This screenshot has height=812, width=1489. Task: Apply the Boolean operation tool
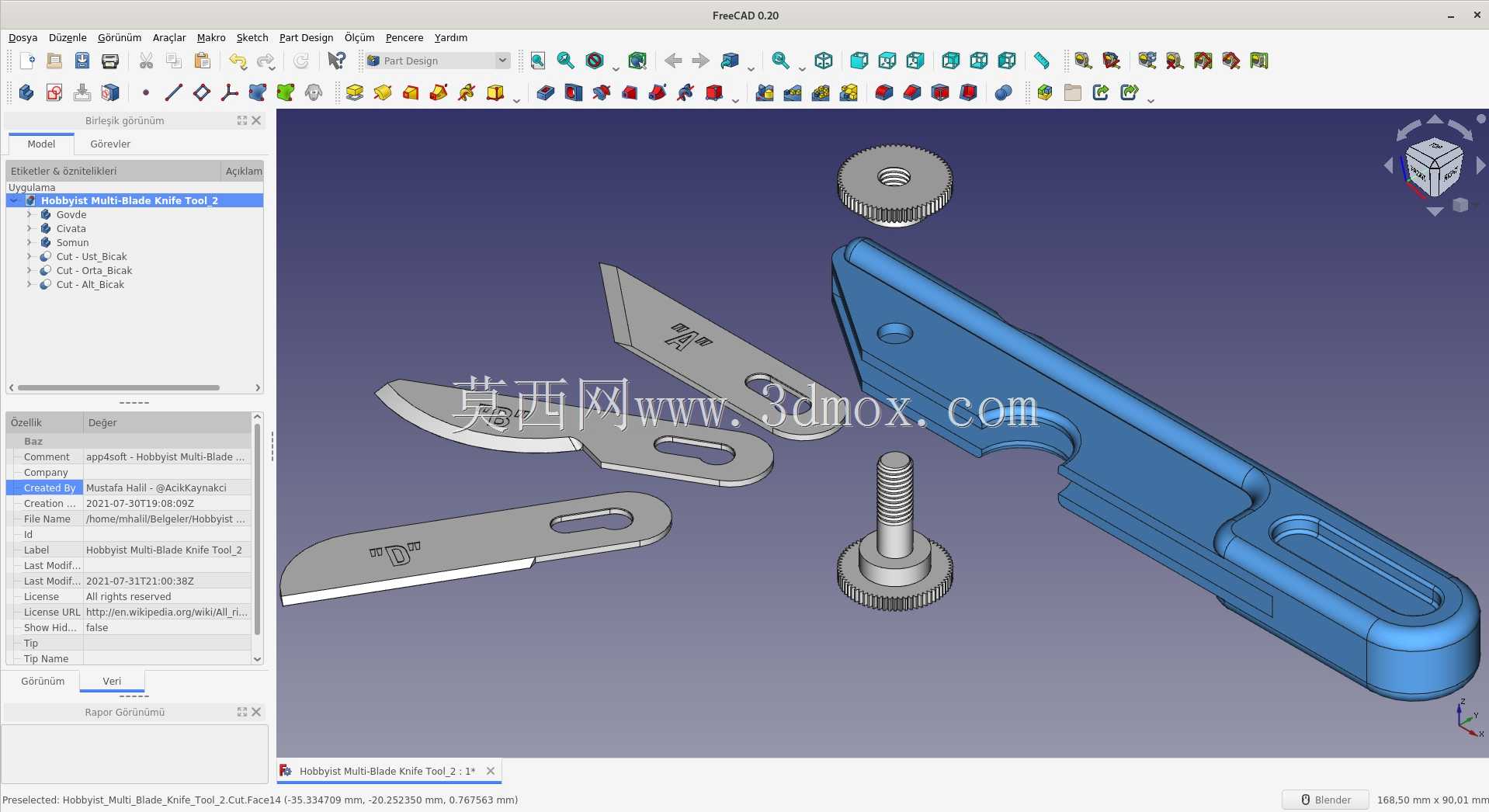[x=1004, y=92]
